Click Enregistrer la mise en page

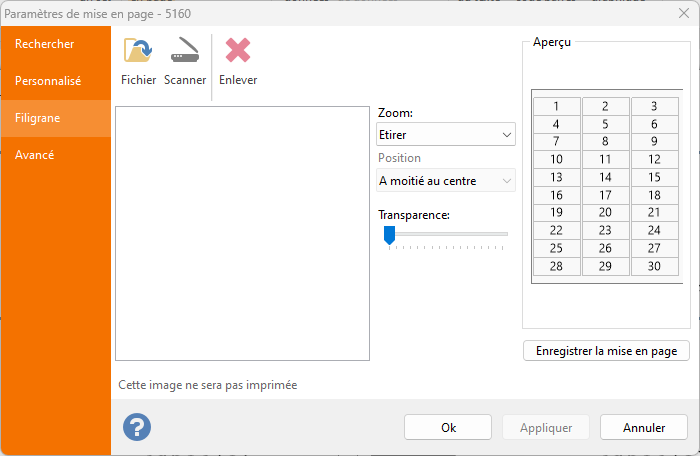606,351
